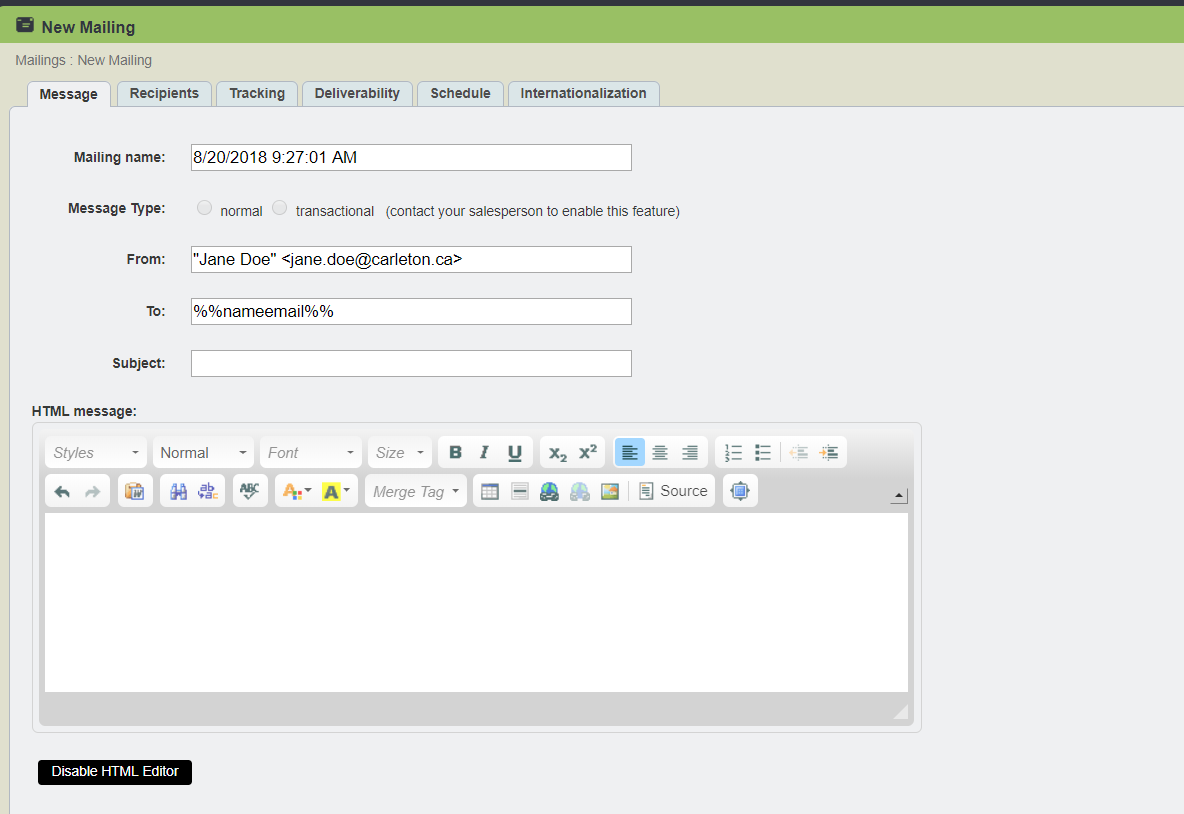Click the underline icon

pyautogui.click(x=515, y=453)
